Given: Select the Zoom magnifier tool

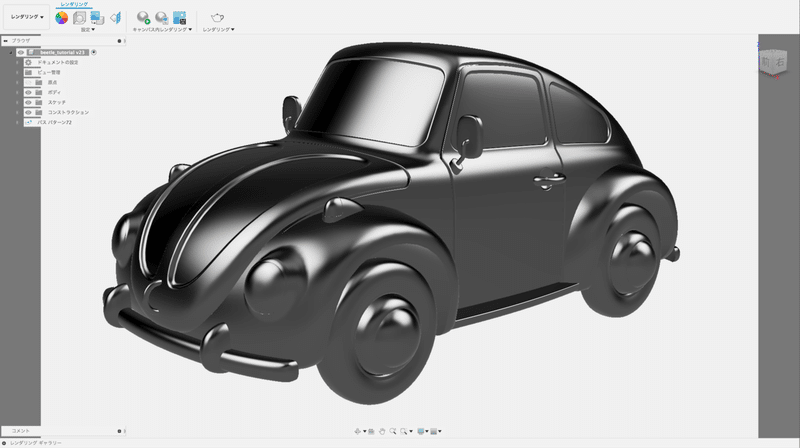Looking at the screenshot, I should coord(393,431).
